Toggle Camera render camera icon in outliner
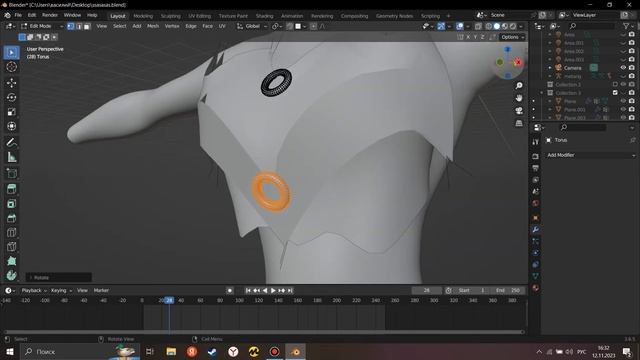This screenshot has height=360, width=640. click(632, 68)
